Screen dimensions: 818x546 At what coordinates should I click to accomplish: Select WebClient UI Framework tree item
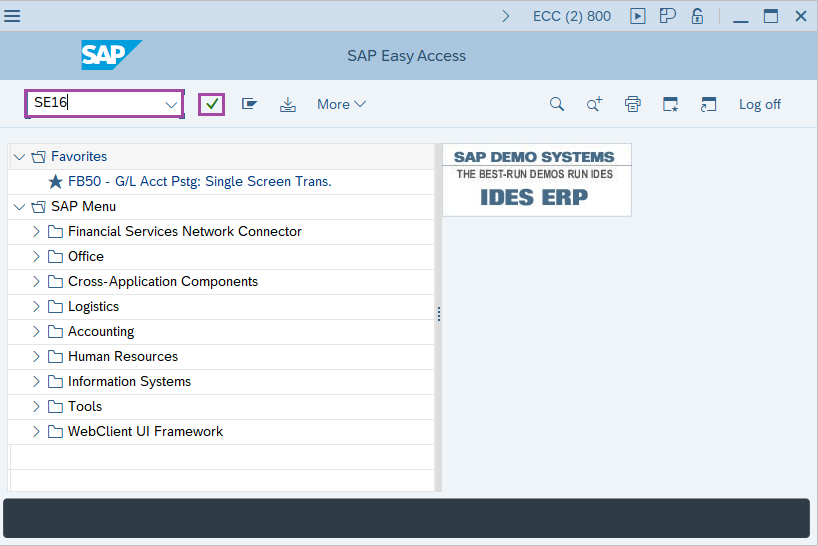(x=146, y=432)
